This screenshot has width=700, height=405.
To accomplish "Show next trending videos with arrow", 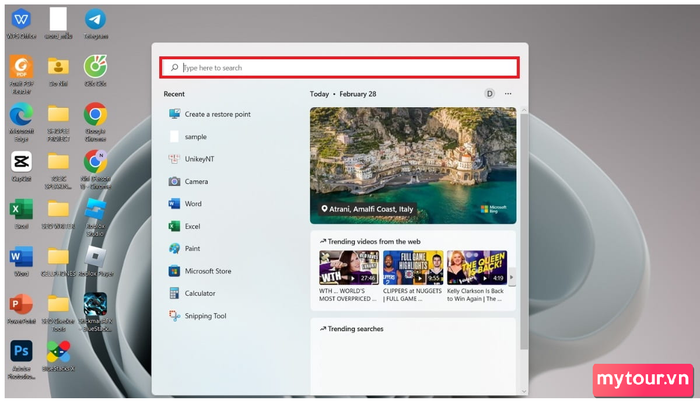I will 512,277.
